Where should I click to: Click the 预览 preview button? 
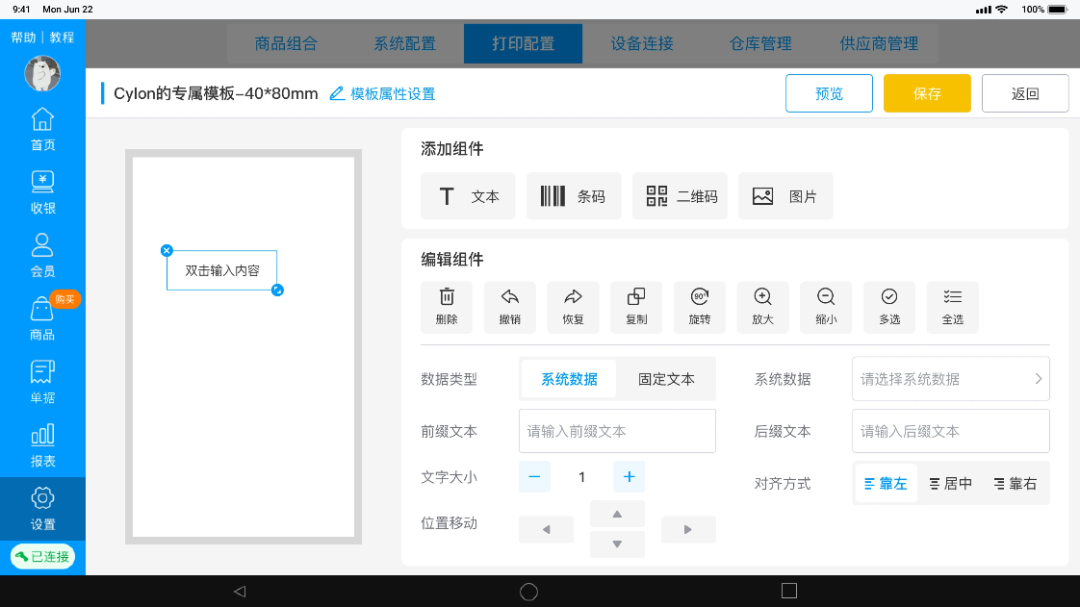(829, 94)
